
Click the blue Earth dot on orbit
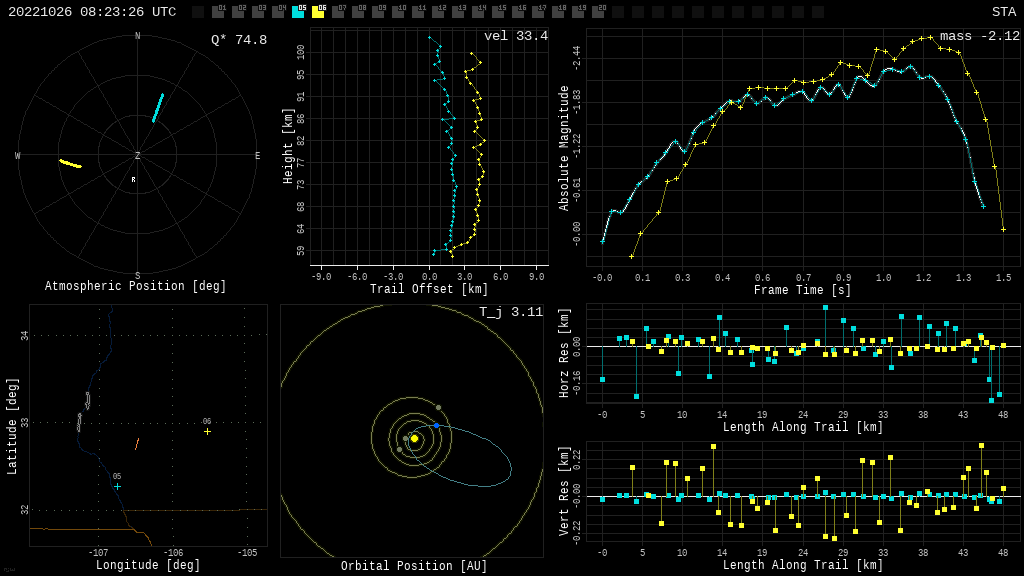coord(436,425)
